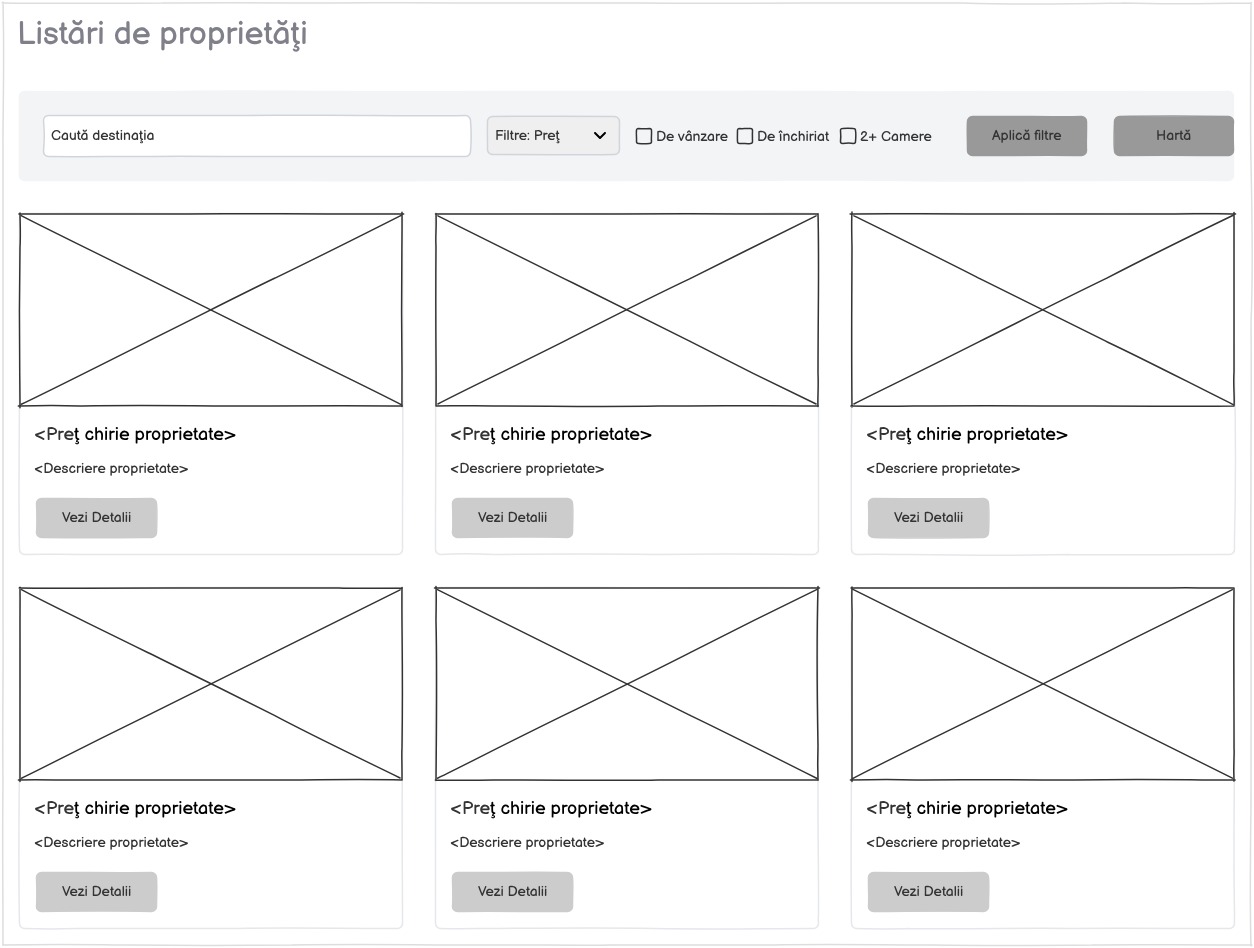The height and width of the screenshot is (948, 1254).
Task: Click 'Vezi Detalii' on the bottom-middle card
Action: [512, 892]
